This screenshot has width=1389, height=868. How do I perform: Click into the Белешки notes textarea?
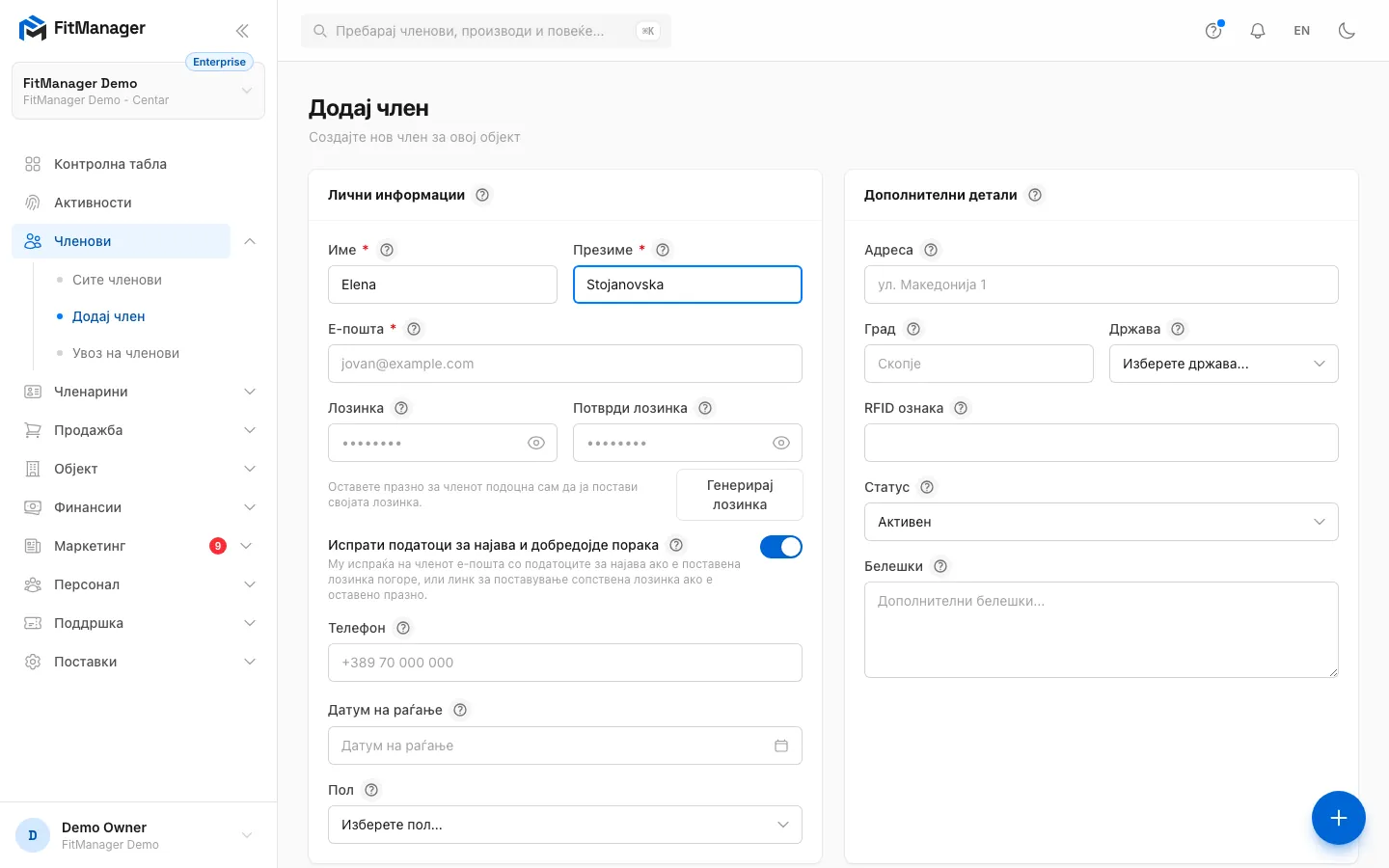[1102, 630]
